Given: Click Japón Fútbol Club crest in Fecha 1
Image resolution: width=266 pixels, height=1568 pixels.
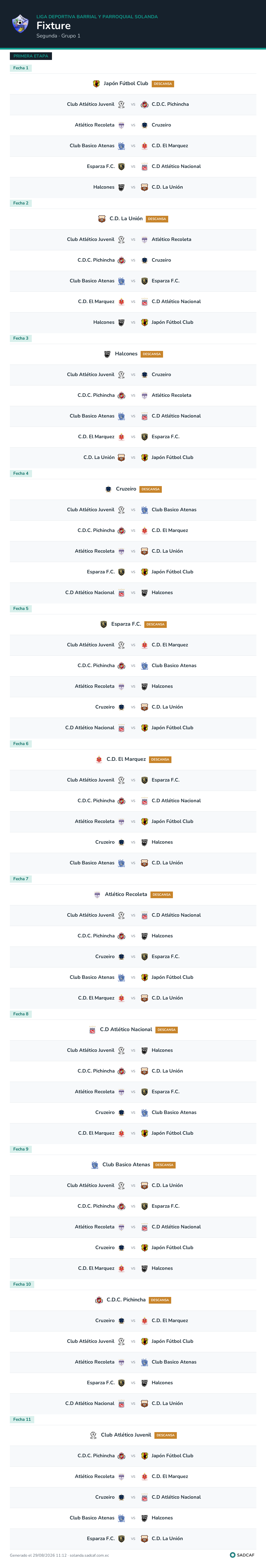Looking at the screenshot, I should pyautogui.click(x=96, y=83).
